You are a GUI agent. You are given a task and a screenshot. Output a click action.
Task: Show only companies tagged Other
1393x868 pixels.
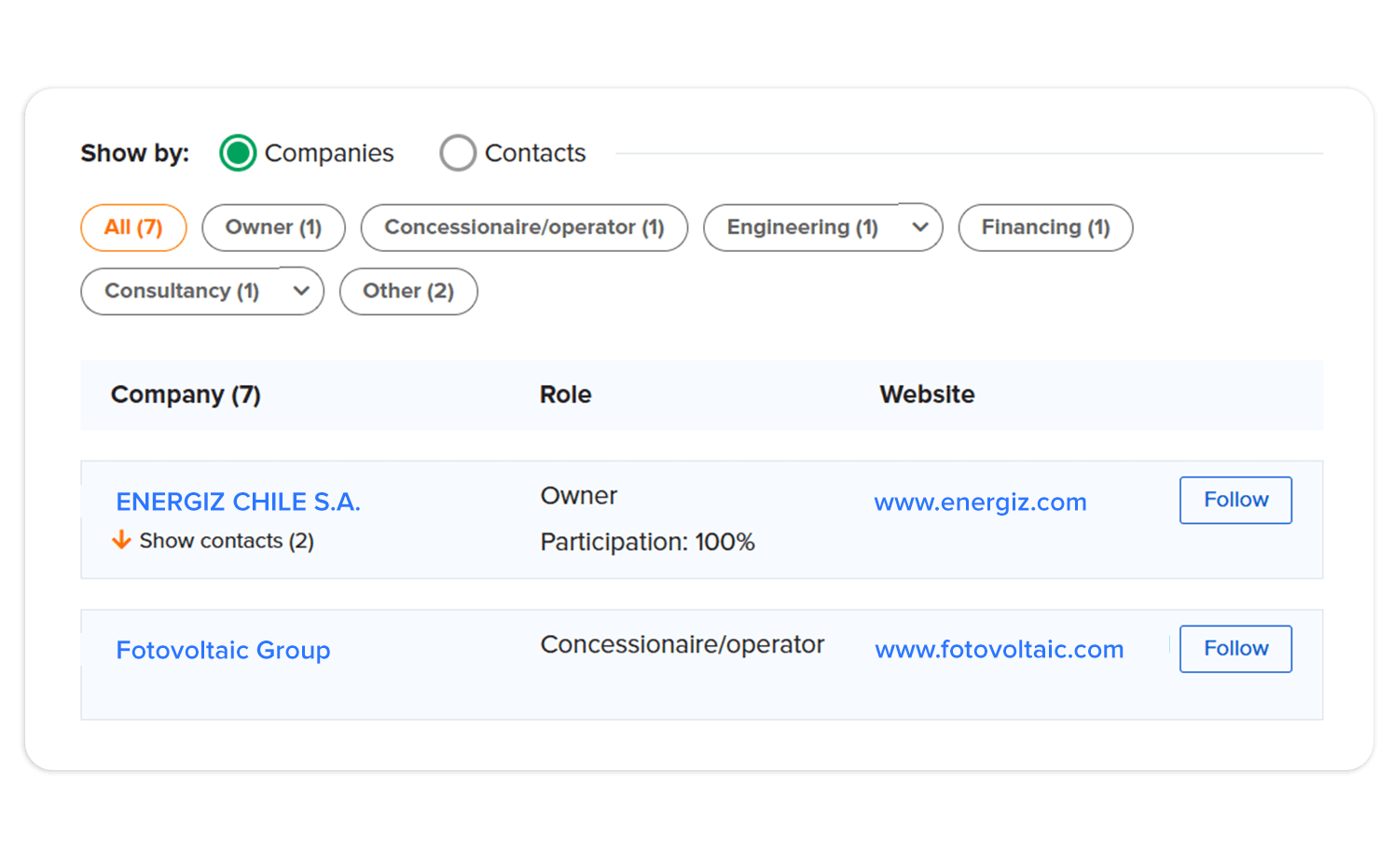click(x=408, y=291)
